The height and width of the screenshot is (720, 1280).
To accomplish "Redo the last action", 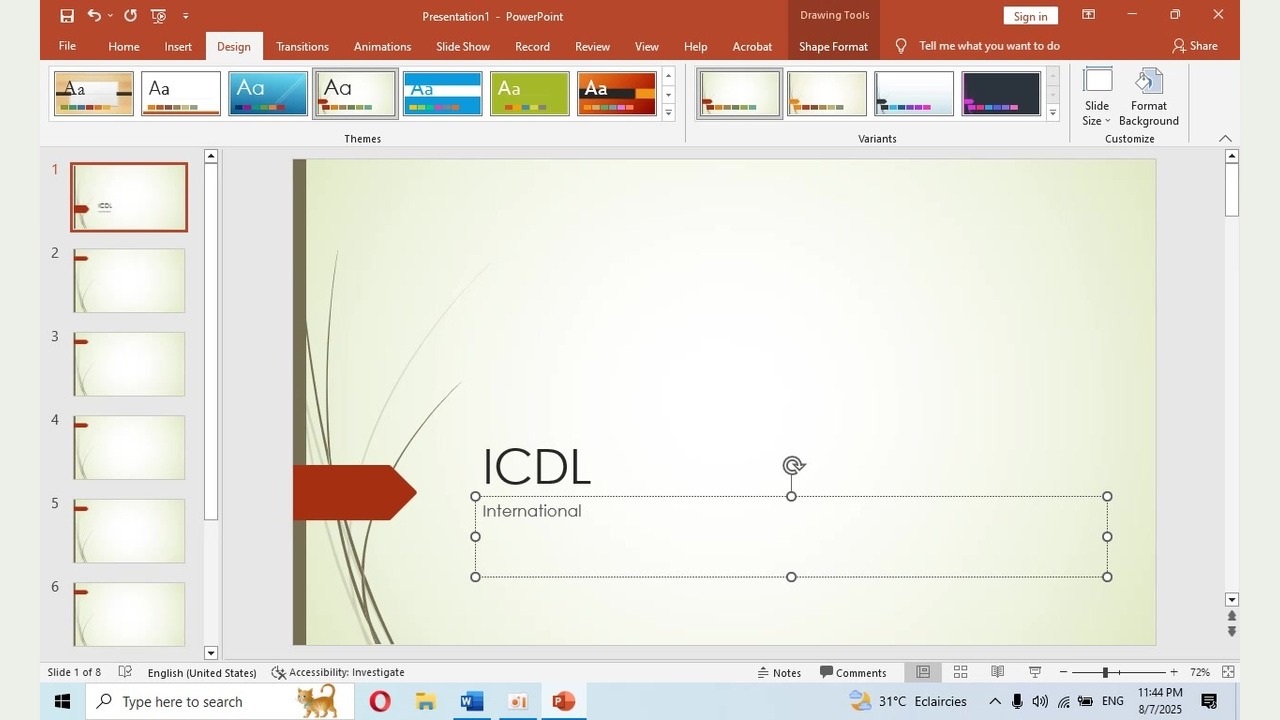I will (x=130, y=16).
